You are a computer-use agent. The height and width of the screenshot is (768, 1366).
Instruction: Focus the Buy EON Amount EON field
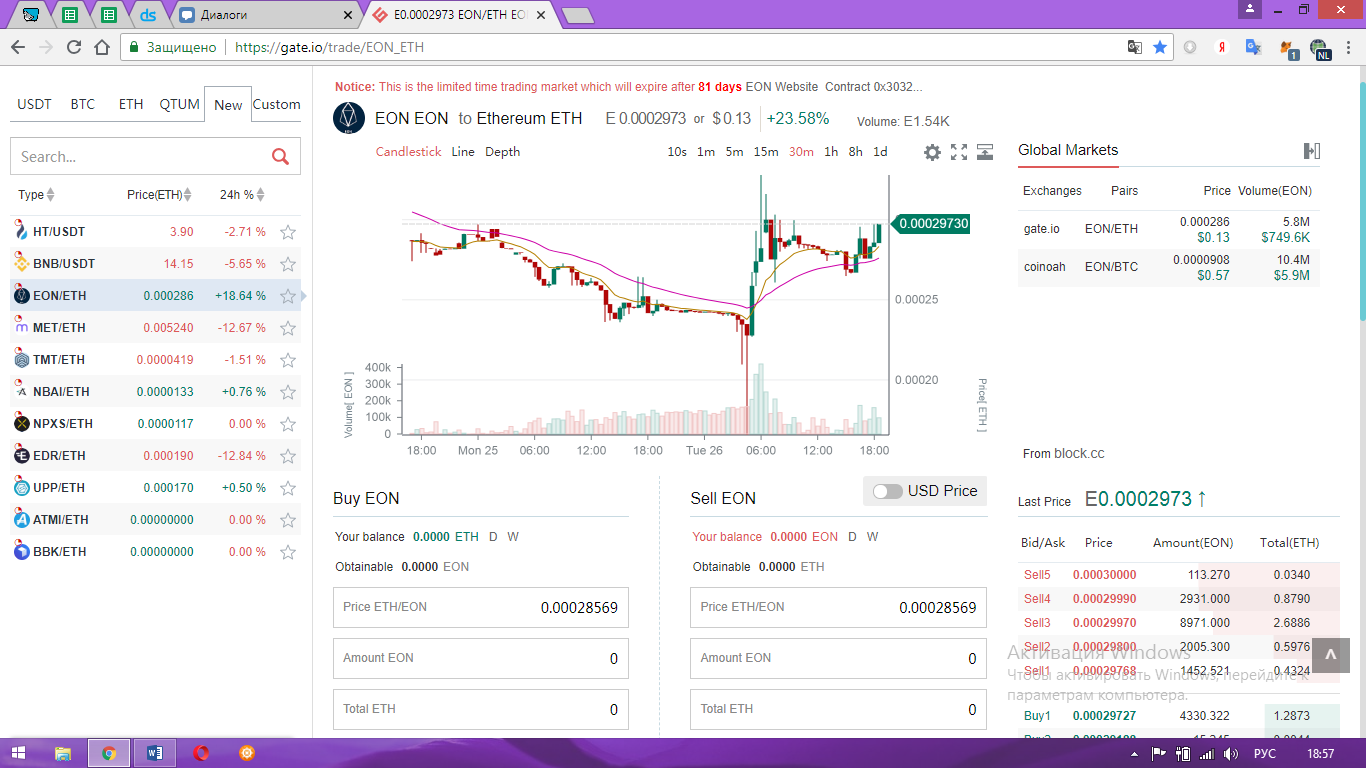pos(481,658)
